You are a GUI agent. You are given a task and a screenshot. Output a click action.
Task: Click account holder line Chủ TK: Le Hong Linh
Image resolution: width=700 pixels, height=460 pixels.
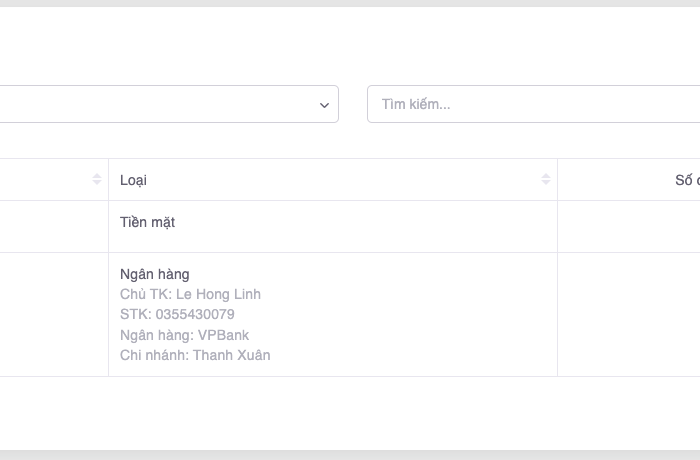coord(190,294)
